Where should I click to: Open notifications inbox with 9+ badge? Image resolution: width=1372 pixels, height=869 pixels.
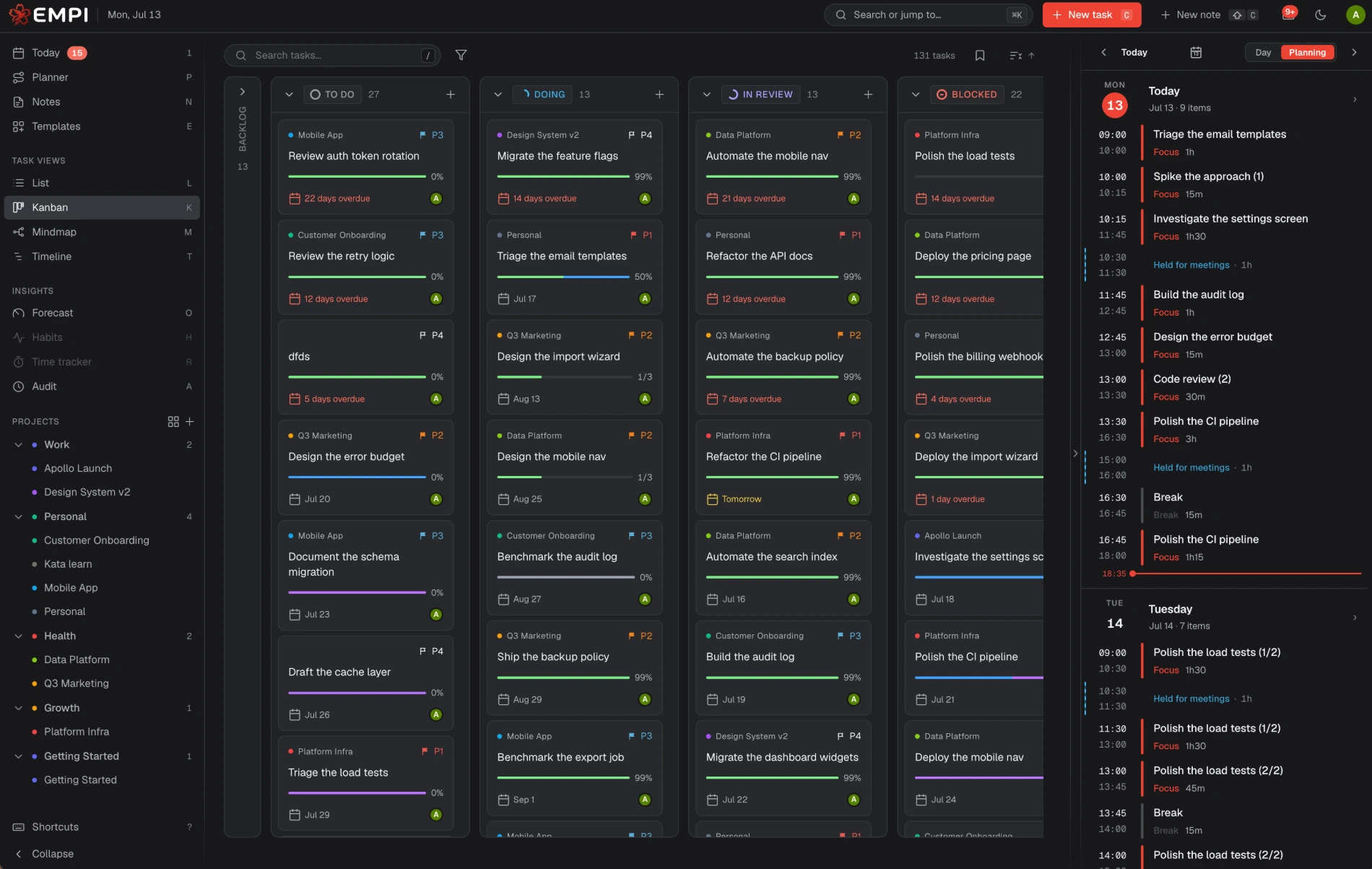click(1289, 14)
